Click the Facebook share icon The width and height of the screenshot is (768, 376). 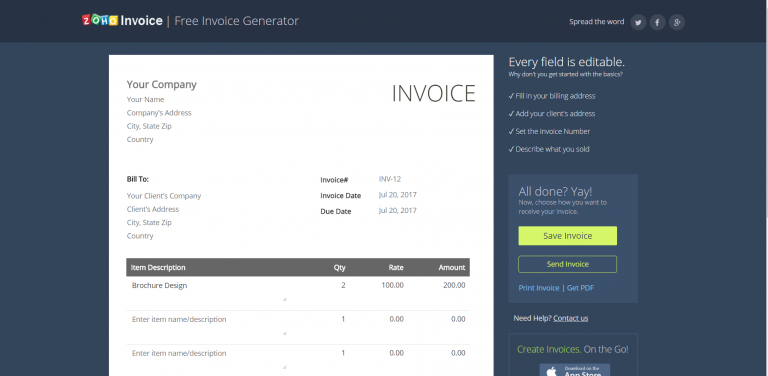click(x=657, y=22)
